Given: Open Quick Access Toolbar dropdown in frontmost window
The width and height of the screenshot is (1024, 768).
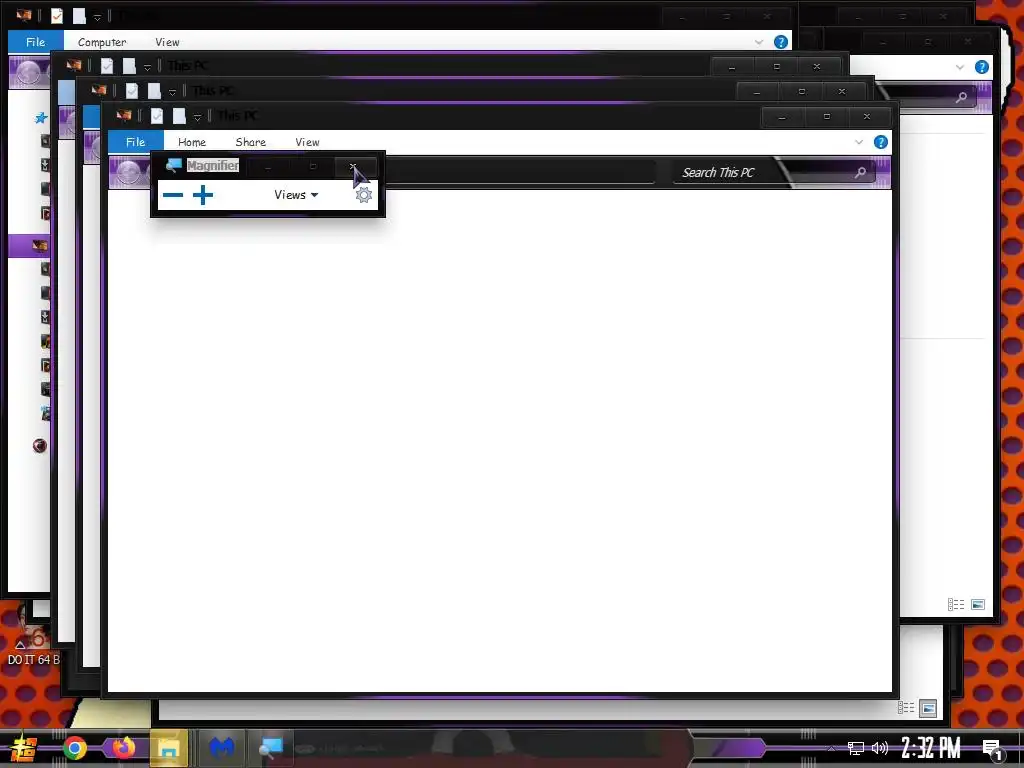Looking at the screenshot, I should [197, 118].
